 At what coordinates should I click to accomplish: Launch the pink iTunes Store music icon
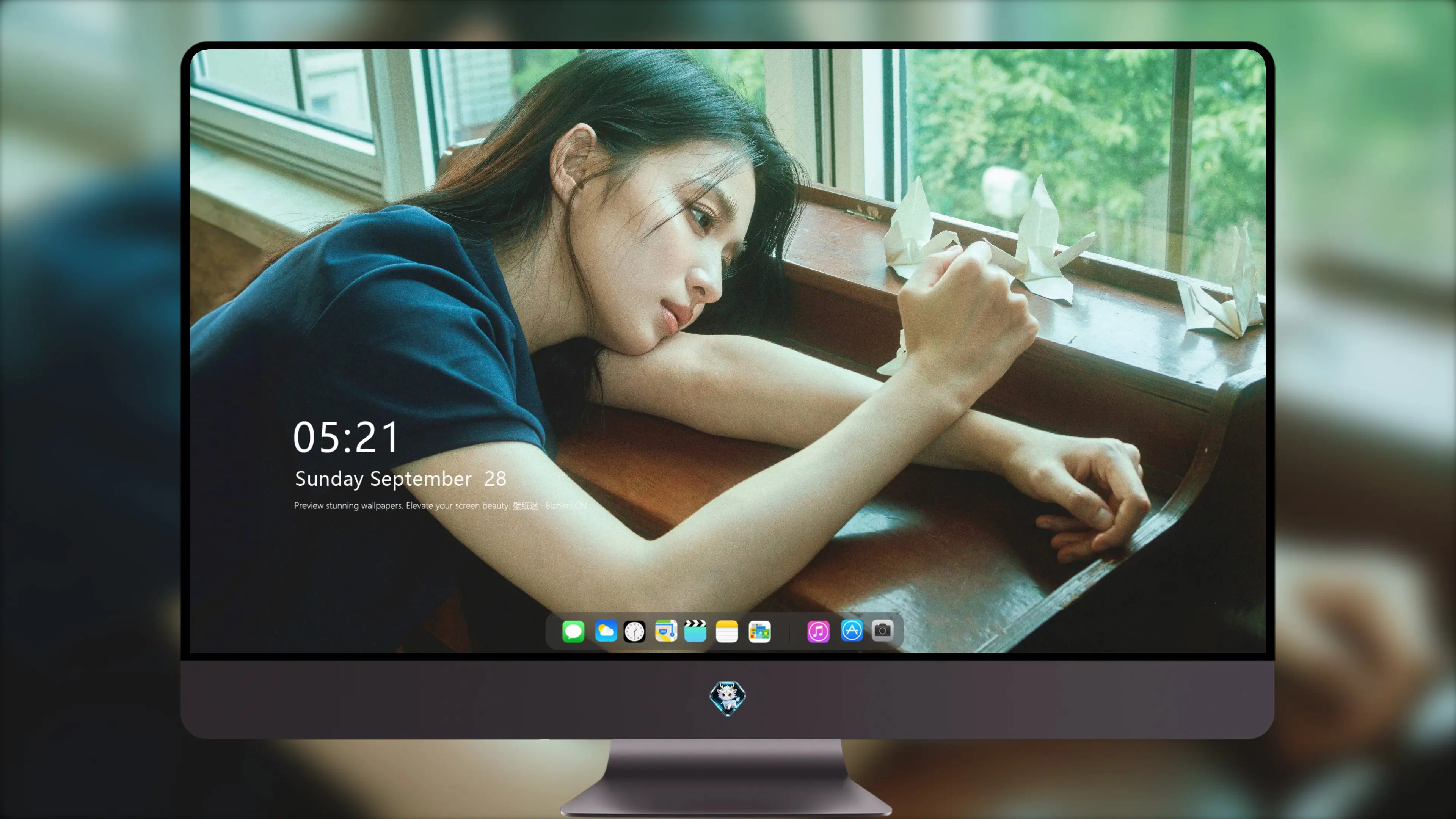pos(819,631)
